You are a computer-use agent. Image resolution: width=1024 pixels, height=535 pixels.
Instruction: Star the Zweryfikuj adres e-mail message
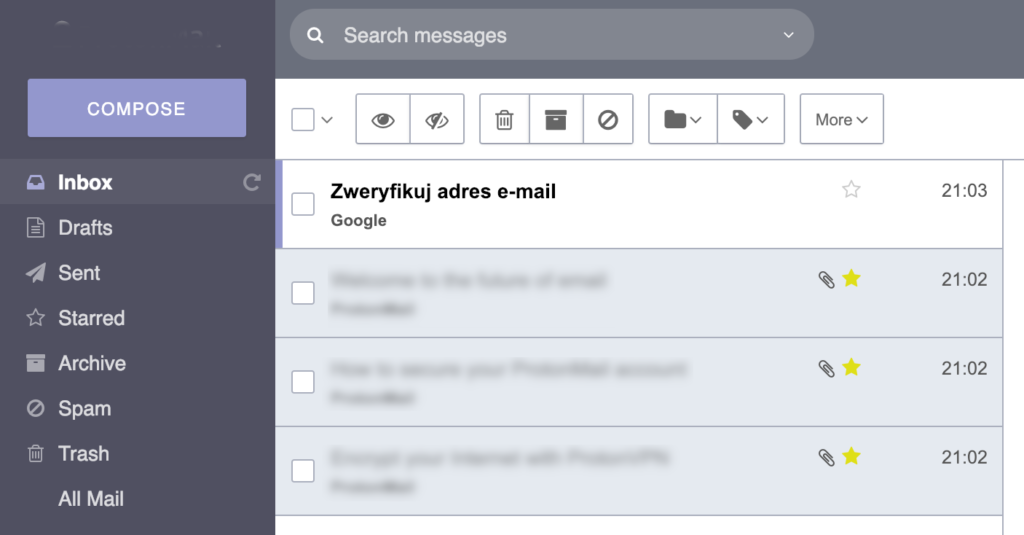tap(851, 189)
